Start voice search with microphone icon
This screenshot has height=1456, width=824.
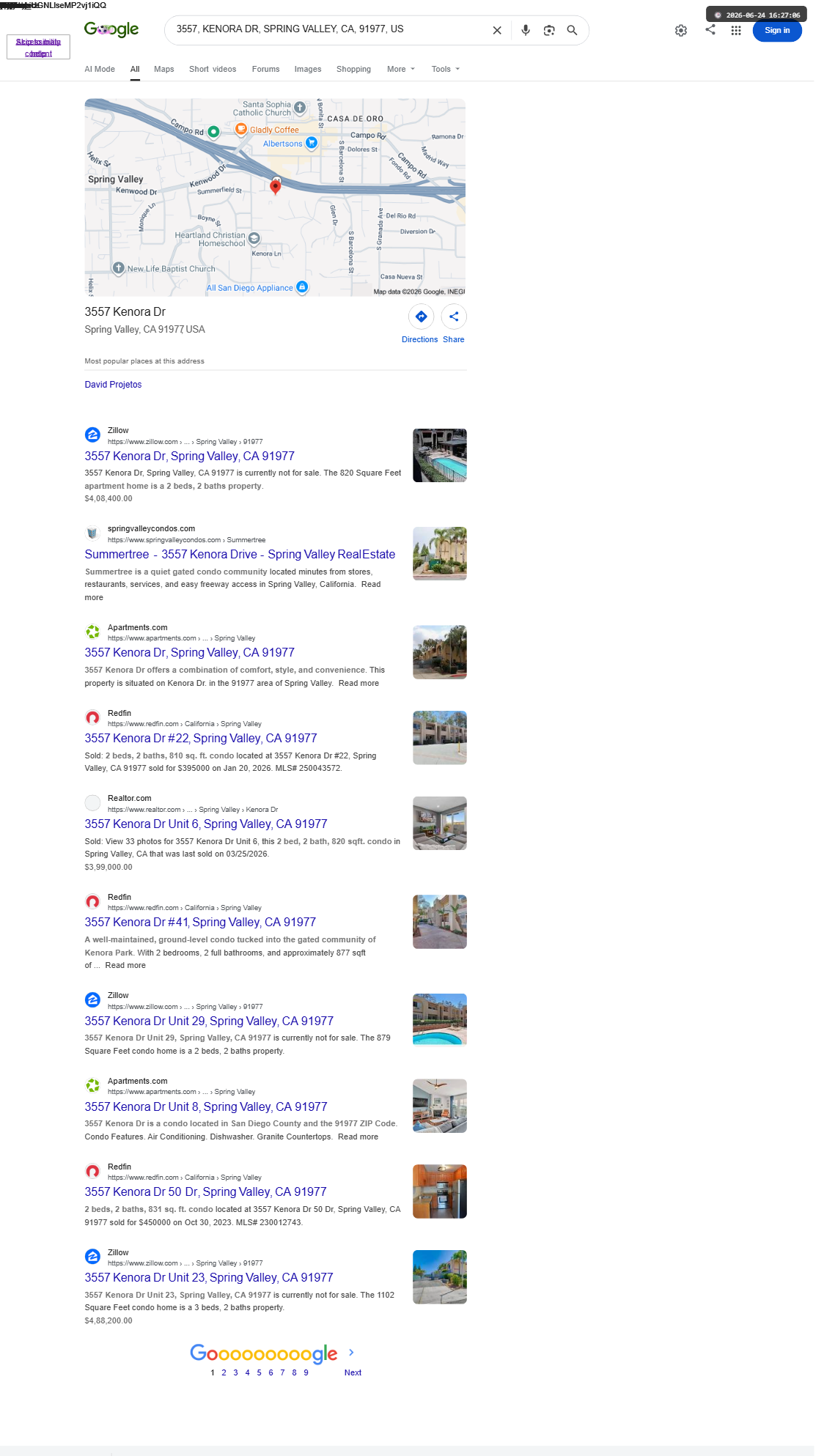526,30
